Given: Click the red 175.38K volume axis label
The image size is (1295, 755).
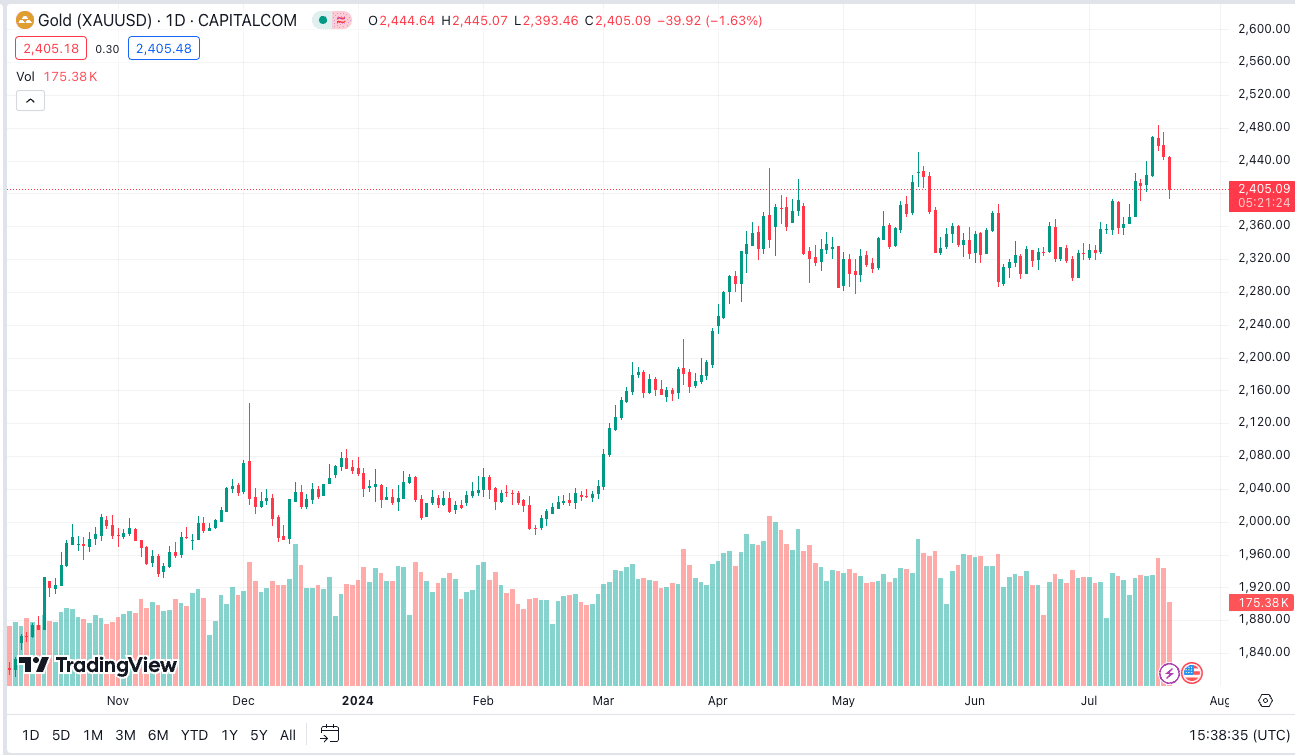Looking at the screenshot, I should [x=1264, y=602].
